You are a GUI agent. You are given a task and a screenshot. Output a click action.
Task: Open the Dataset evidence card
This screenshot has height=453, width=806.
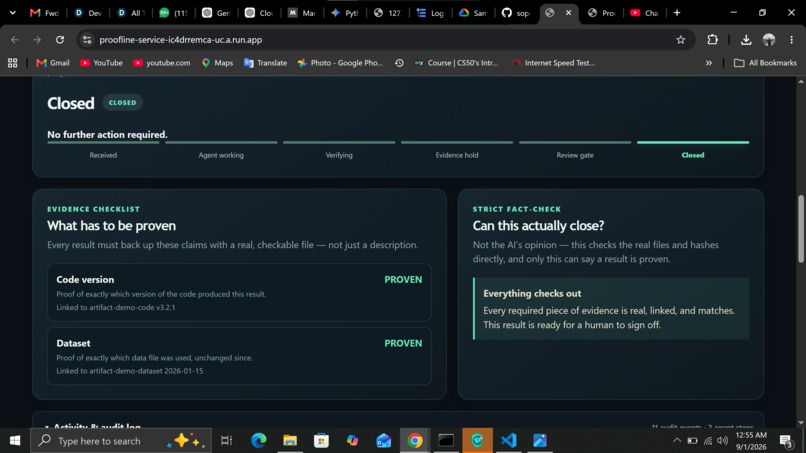[239, 356]
